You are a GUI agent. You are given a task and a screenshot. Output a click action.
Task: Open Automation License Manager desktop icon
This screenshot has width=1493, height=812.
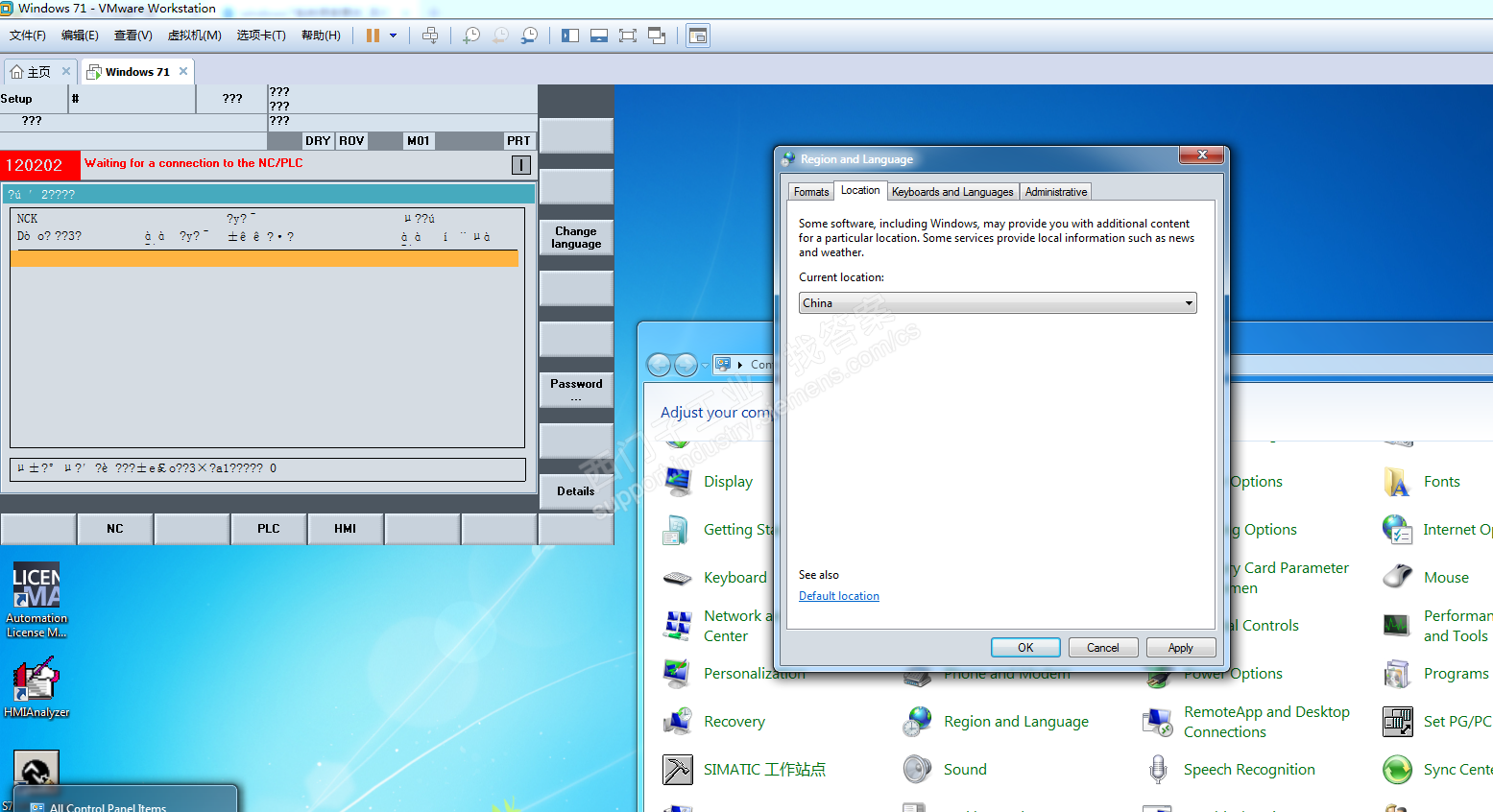(x=36, y=601)
